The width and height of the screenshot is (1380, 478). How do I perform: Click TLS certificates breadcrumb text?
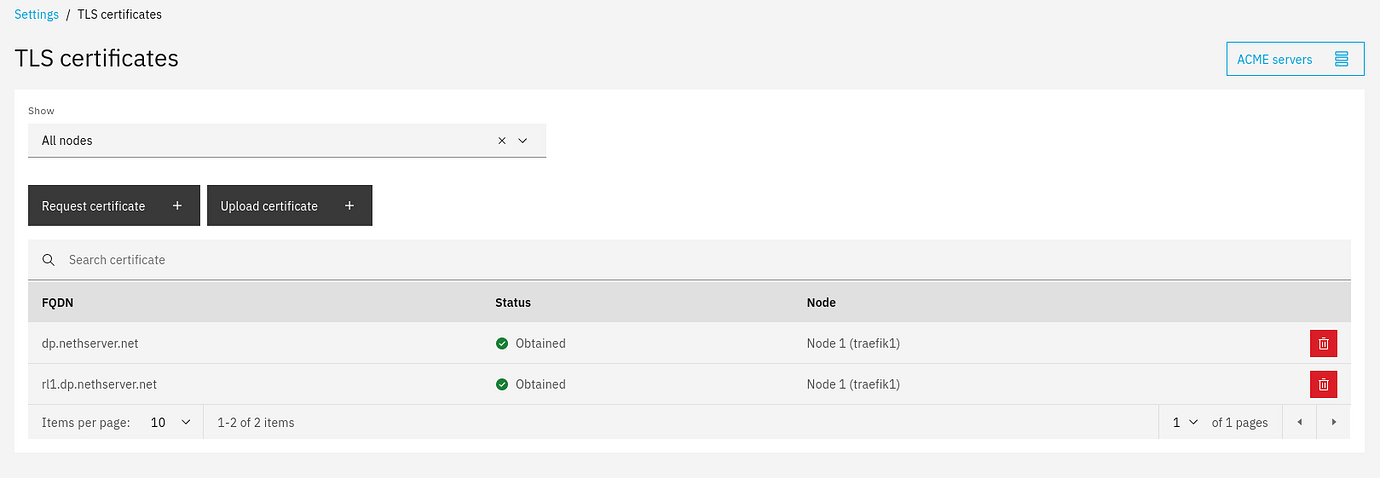[x=120, y=15]
